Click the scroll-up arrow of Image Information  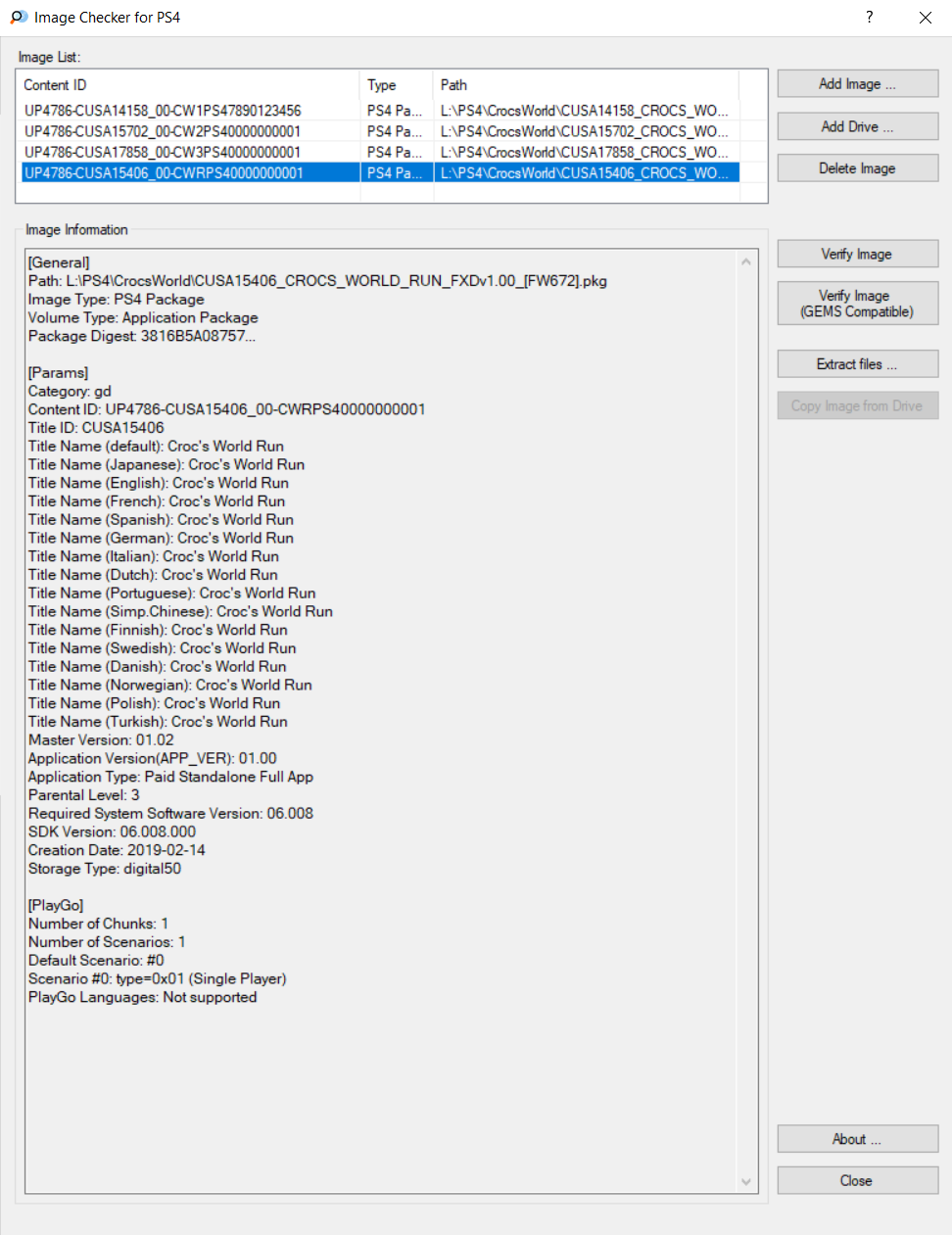746,261
